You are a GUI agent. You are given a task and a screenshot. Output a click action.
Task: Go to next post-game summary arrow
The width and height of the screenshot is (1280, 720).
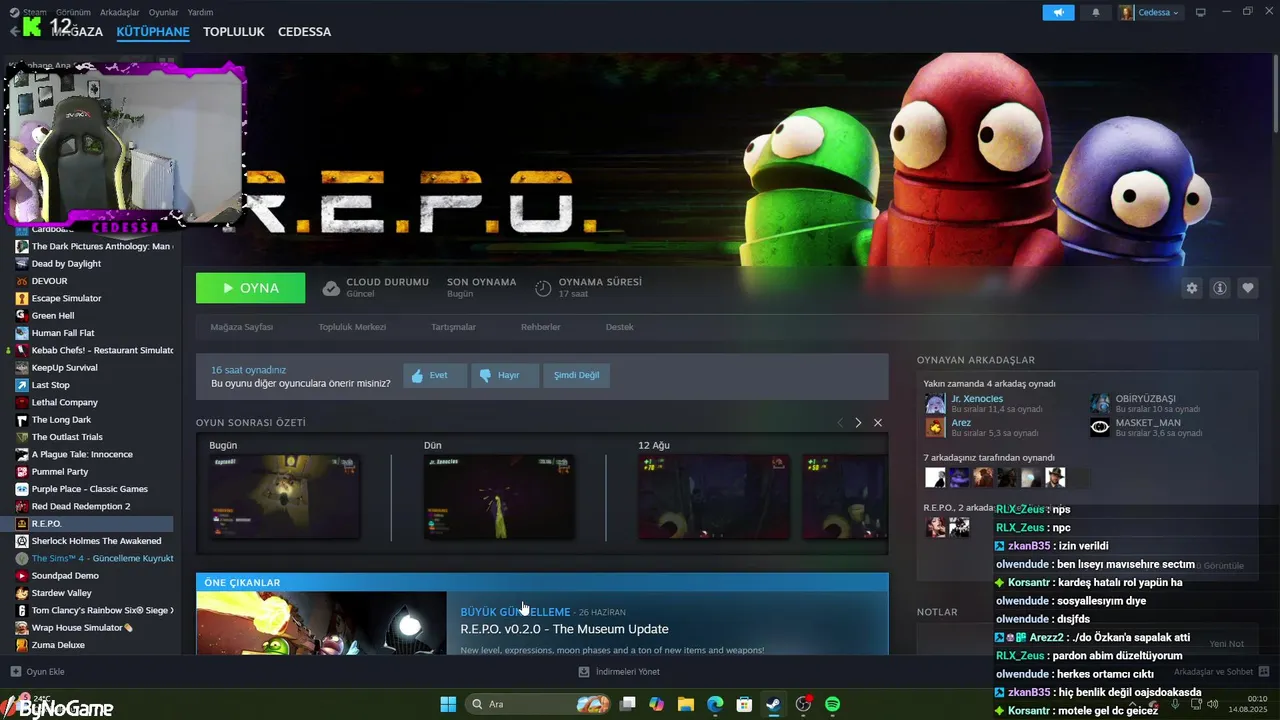[858, 423]
